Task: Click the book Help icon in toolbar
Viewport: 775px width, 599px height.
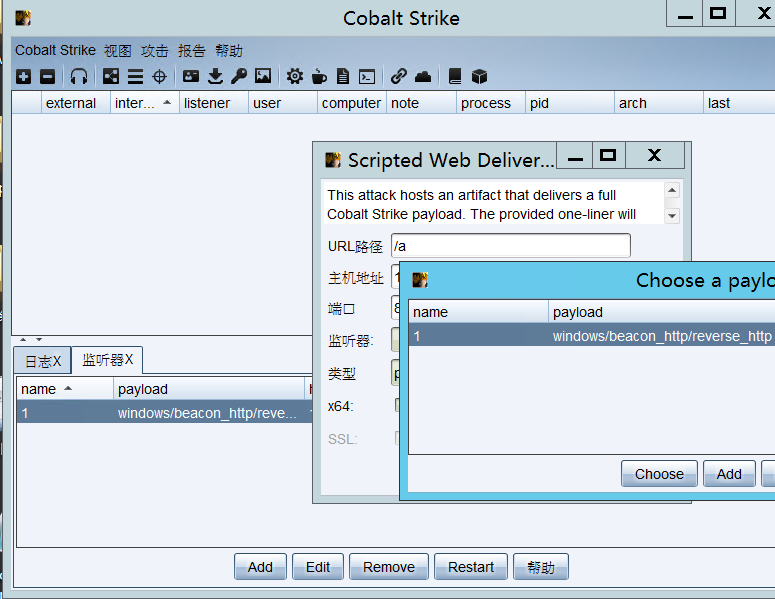Action: pyautogui.click(x=455, y=76)
